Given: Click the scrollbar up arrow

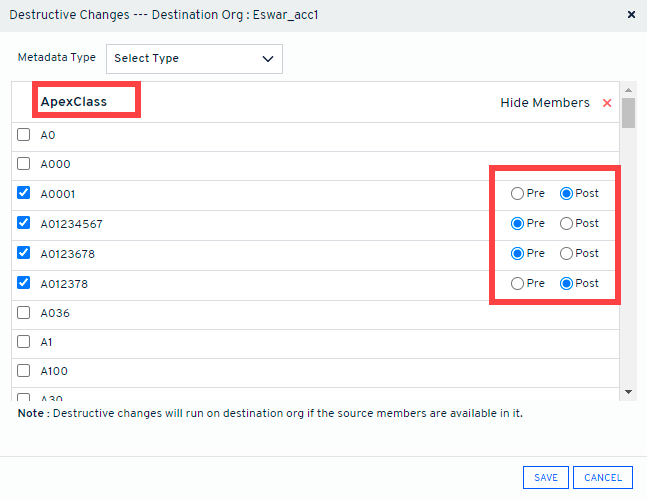Looking at the screenshot, I should [x=628, y=90].
